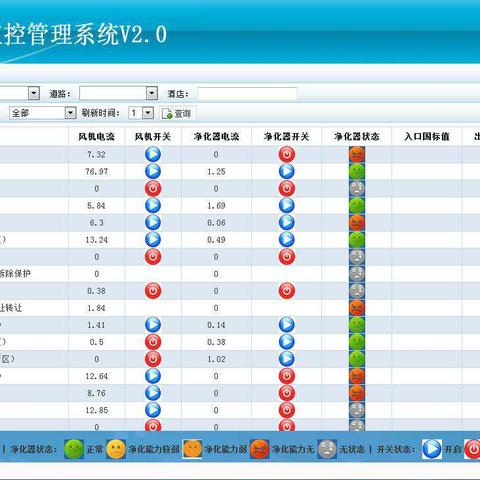Click the green status face in the 1.41 row
480x480 pixels.
coord(357,325)
